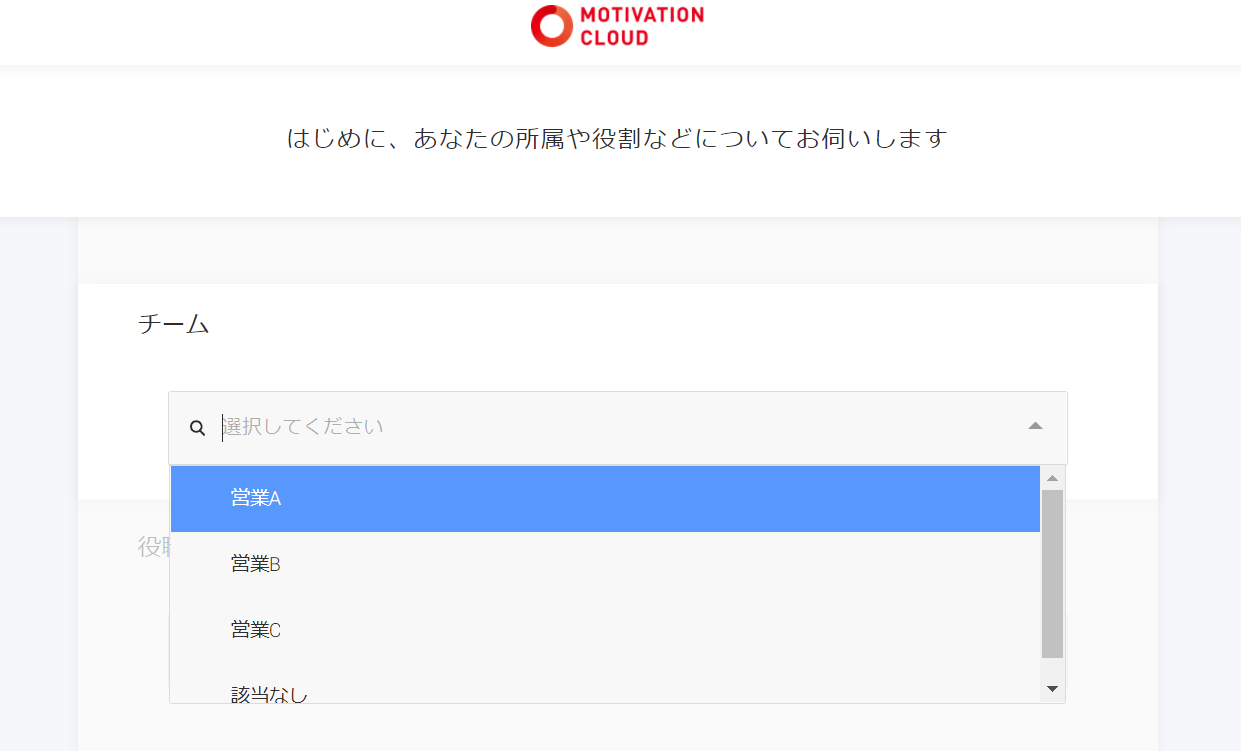Click the dropdown list scroll-up arrow
Screen dimensions: 1241x751
[1052, 478]
